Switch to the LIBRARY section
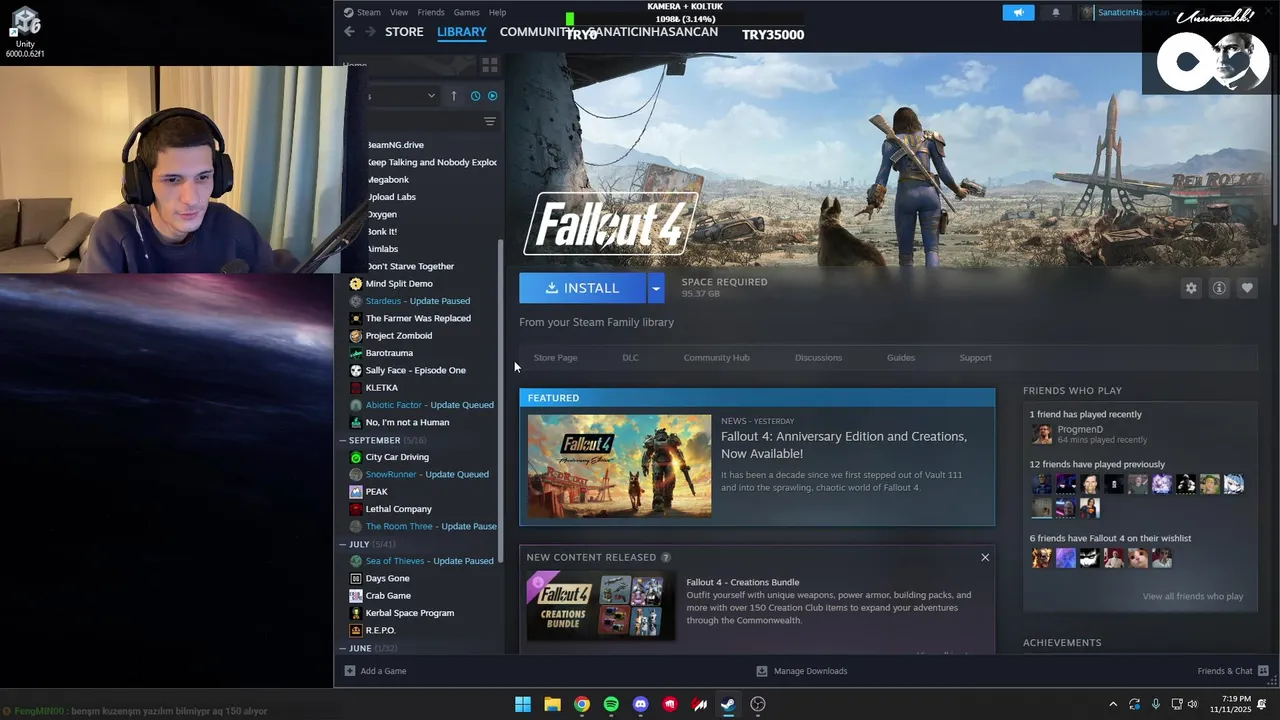The width and height of the screenshot is (1280, 720). tap(462, 32)
